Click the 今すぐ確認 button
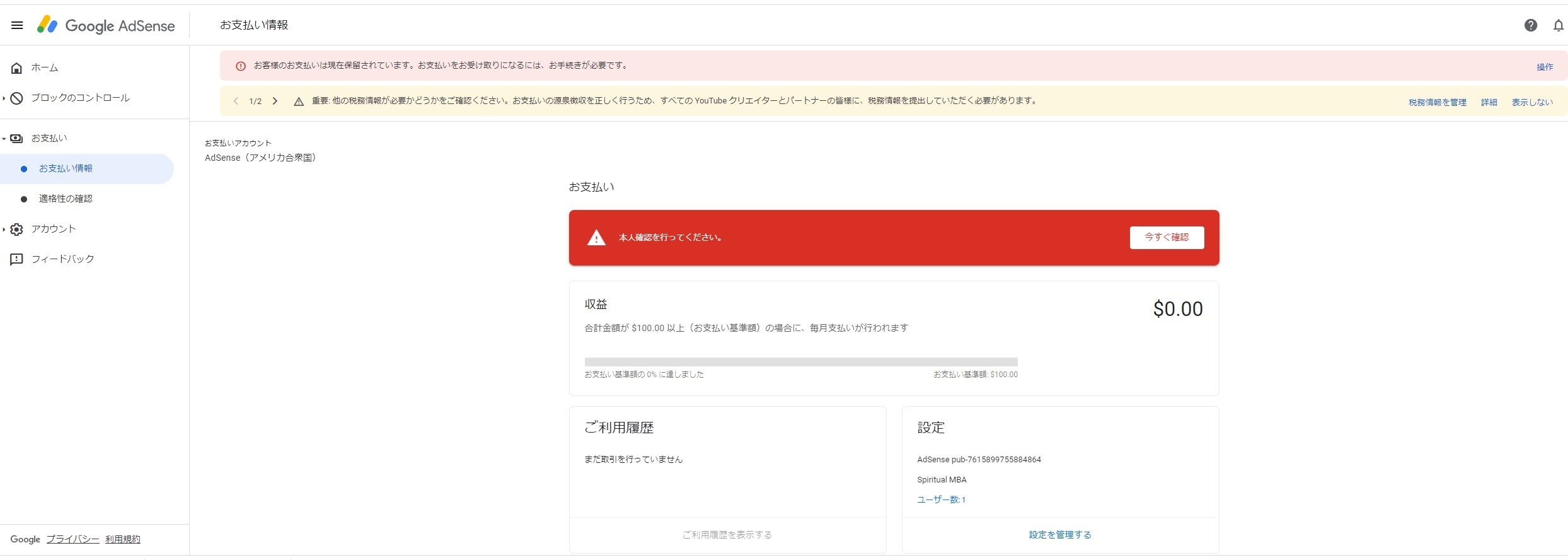 click(1167, 237)
